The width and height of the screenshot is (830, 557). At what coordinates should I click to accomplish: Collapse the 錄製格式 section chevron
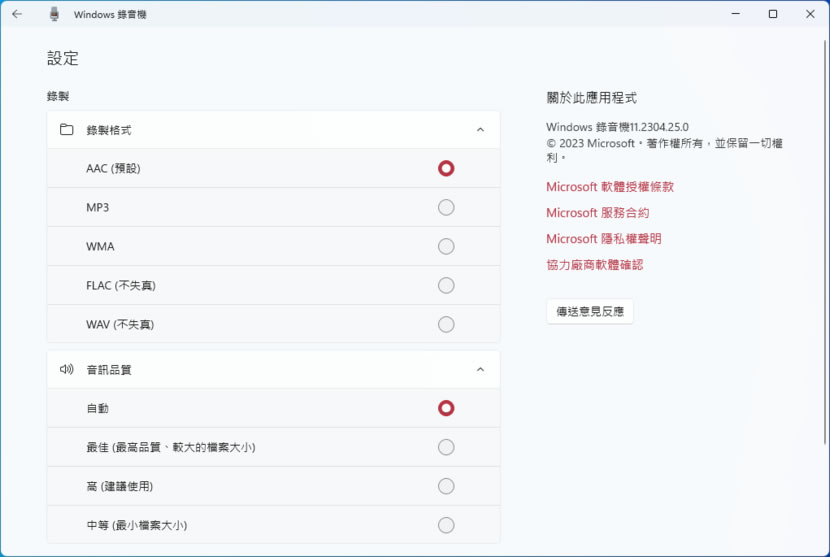(480, 130)
